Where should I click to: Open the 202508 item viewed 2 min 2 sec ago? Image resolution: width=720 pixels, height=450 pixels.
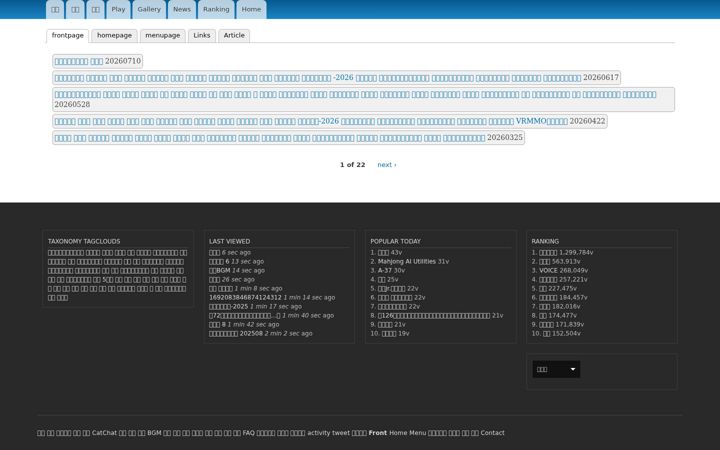236,333
